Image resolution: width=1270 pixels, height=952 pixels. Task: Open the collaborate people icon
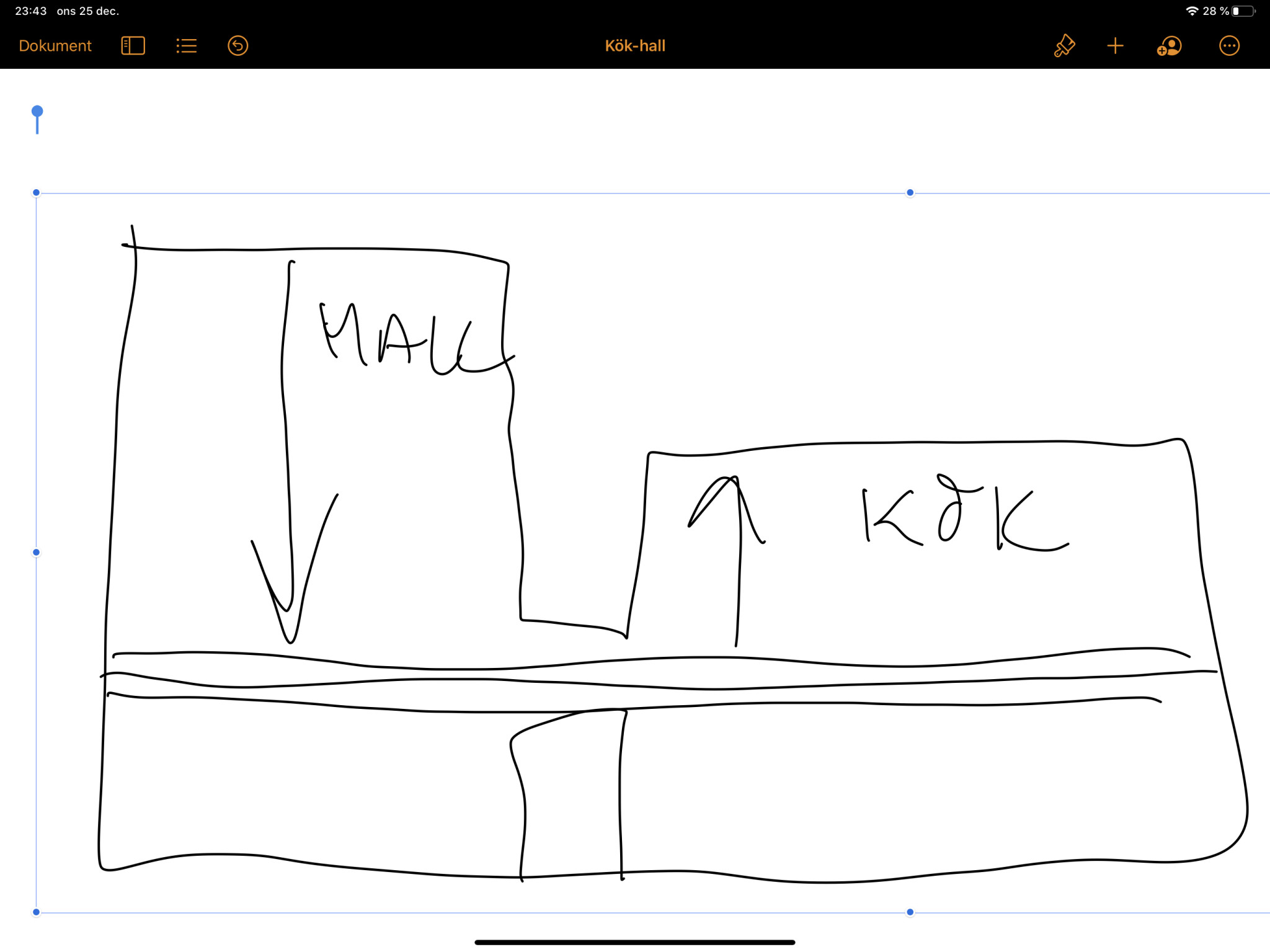[1169, 46]
